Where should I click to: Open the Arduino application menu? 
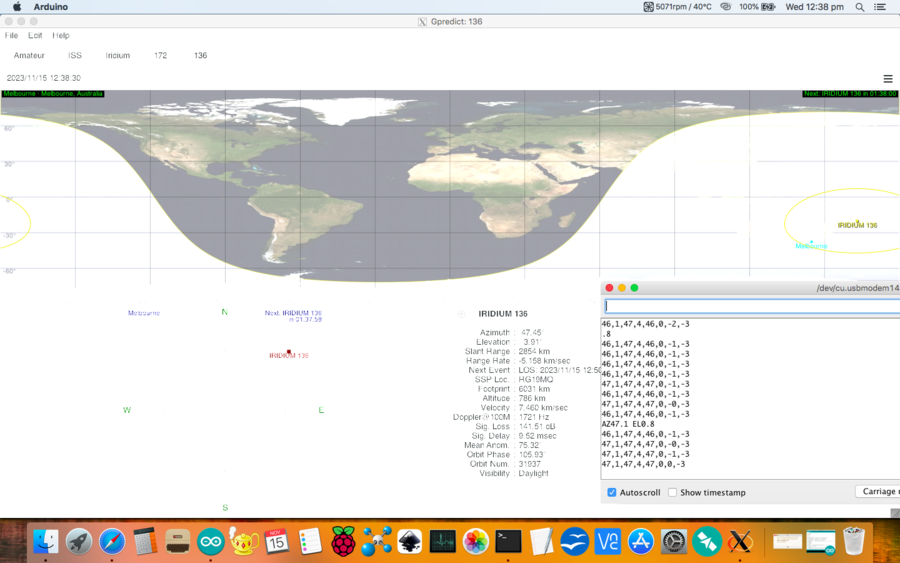(x=50, y=7)
